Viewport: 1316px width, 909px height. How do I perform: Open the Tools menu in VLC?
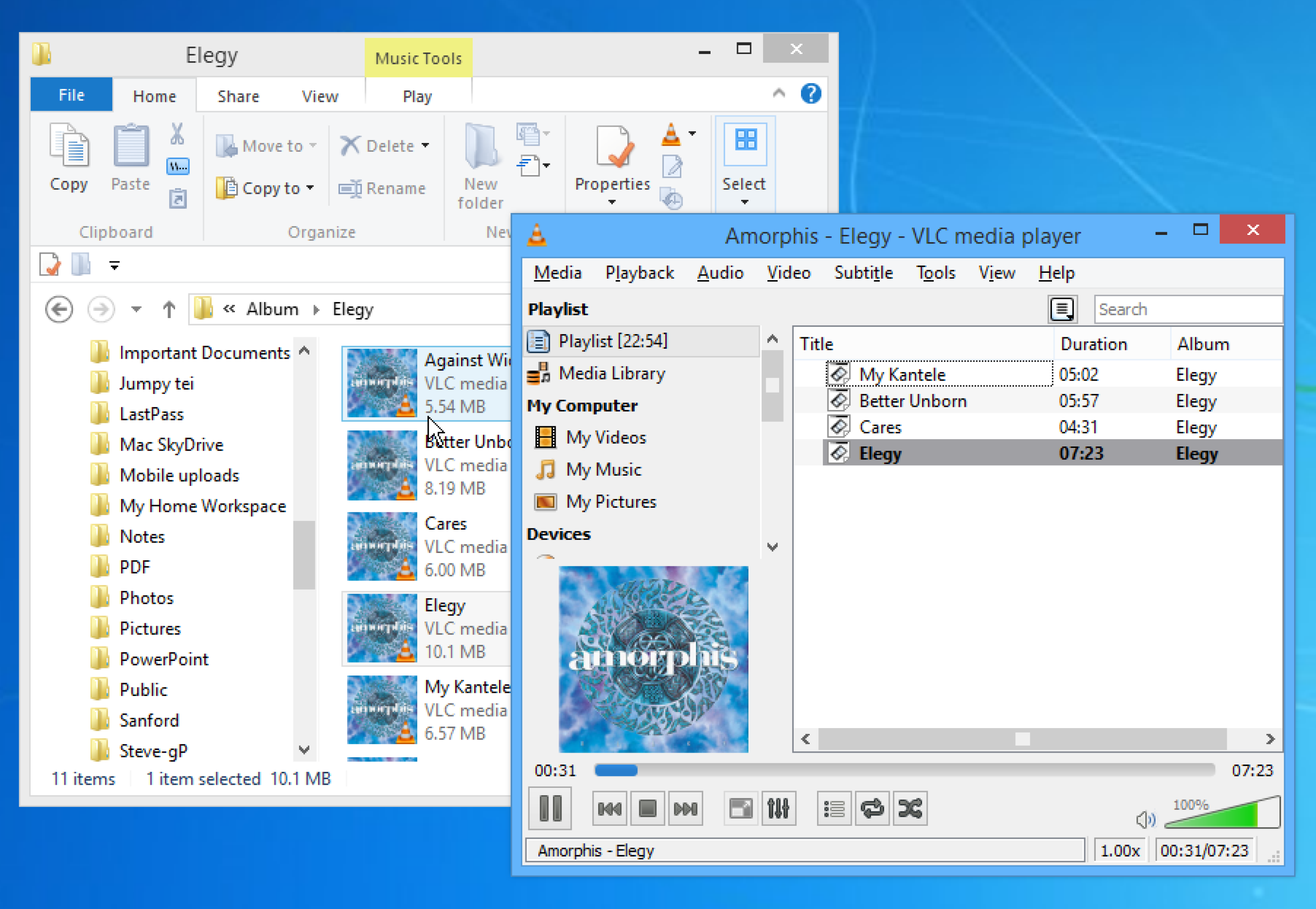click(936, 273)
